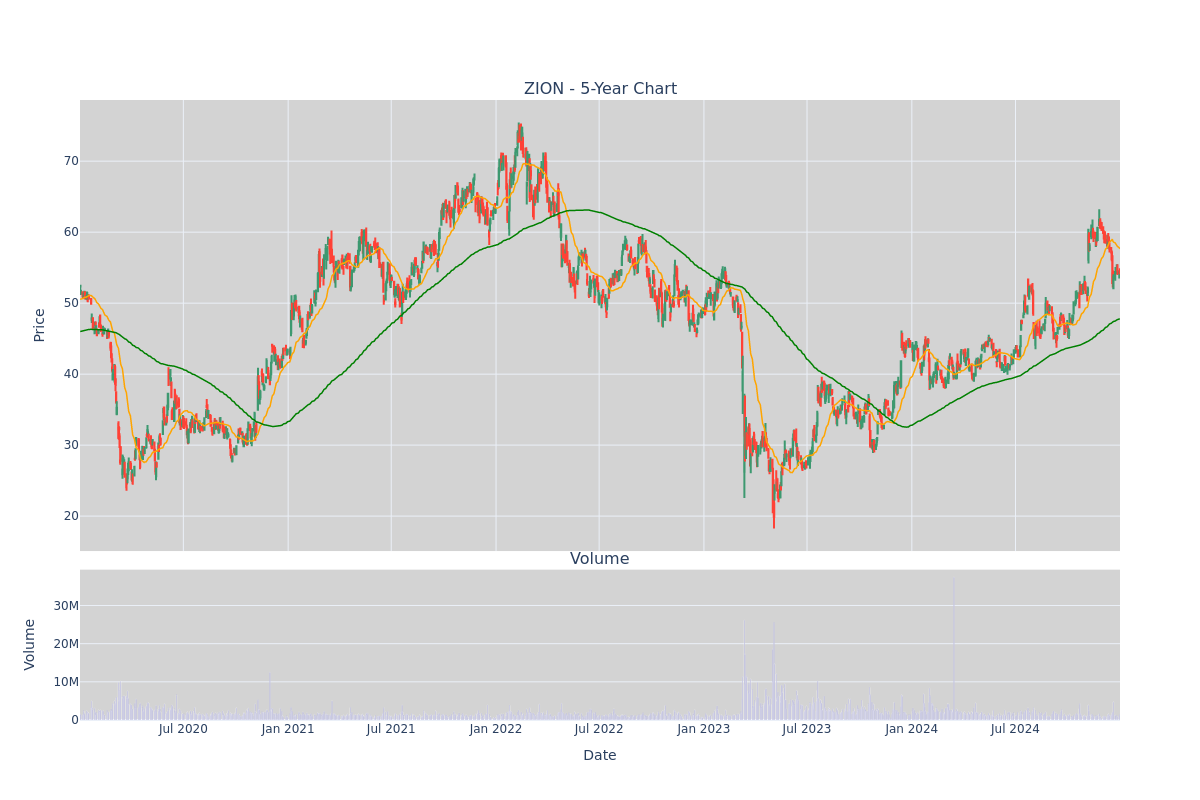Click the 0 volume tick label
The image size is (1200, 800).
tap(75, 720)
